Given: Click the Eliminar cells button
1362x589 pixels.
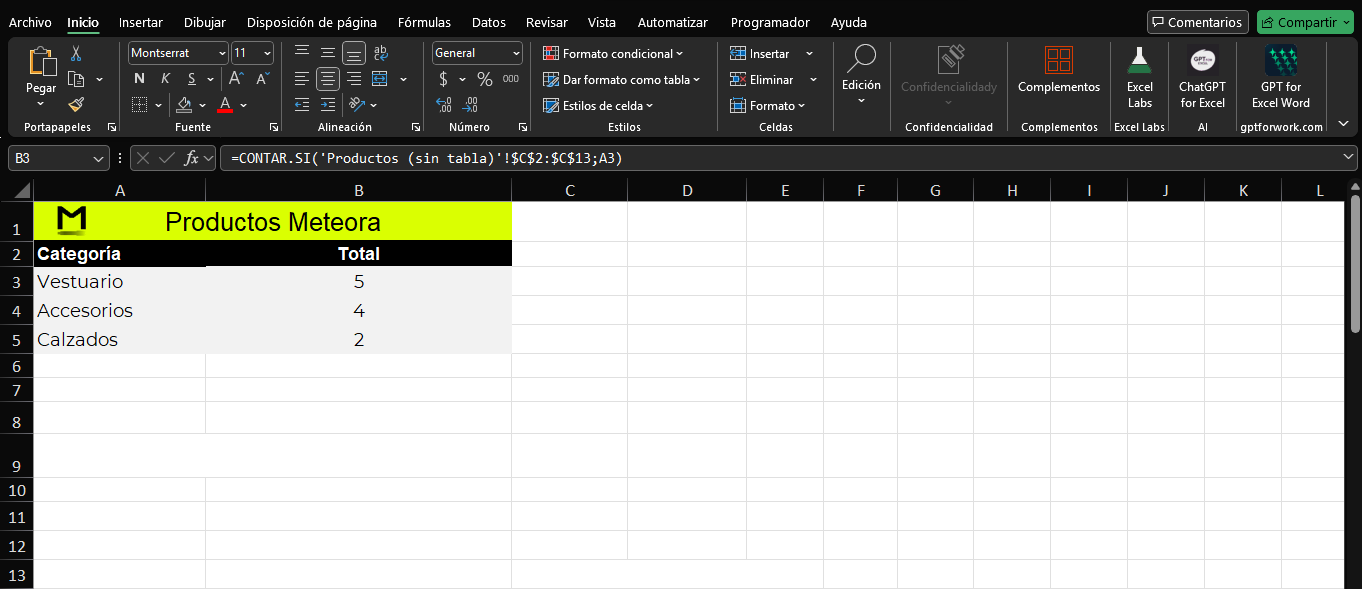Looking at the screenshot, I should pyautogui.click(x=762, y=79).
